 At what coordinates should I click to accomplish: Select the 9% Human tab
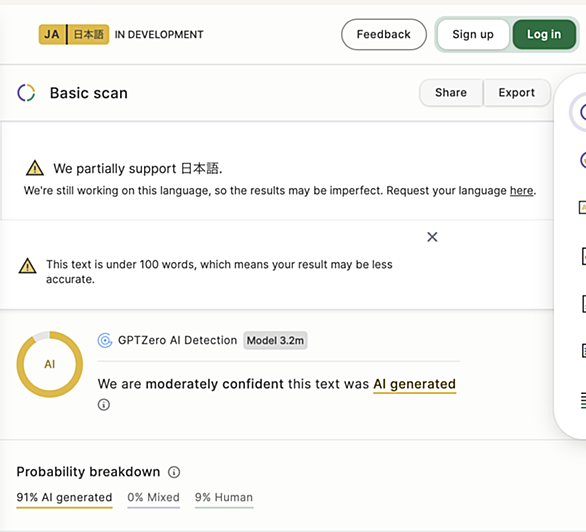pos(224,498)
